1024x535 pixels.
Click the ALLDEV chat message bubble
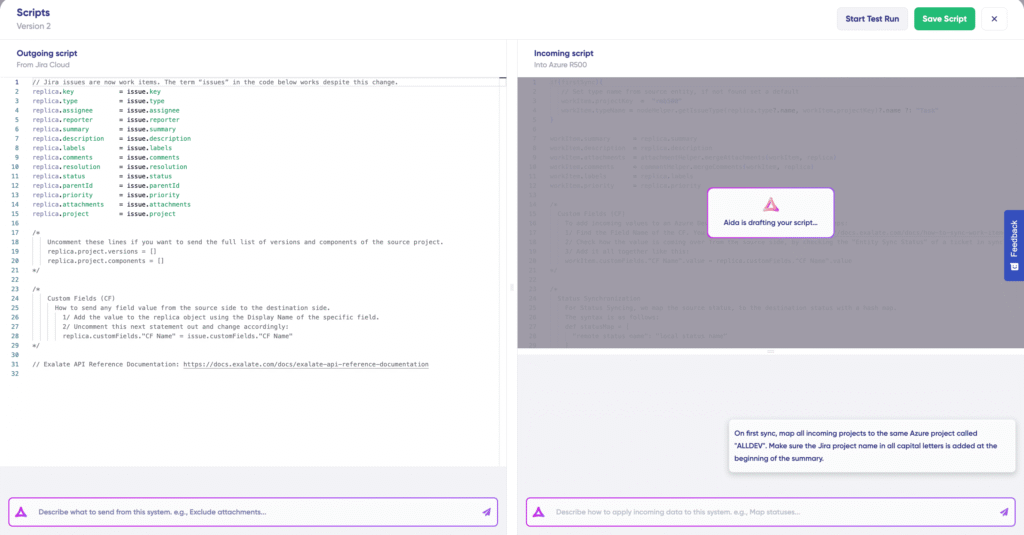[868, 440]
